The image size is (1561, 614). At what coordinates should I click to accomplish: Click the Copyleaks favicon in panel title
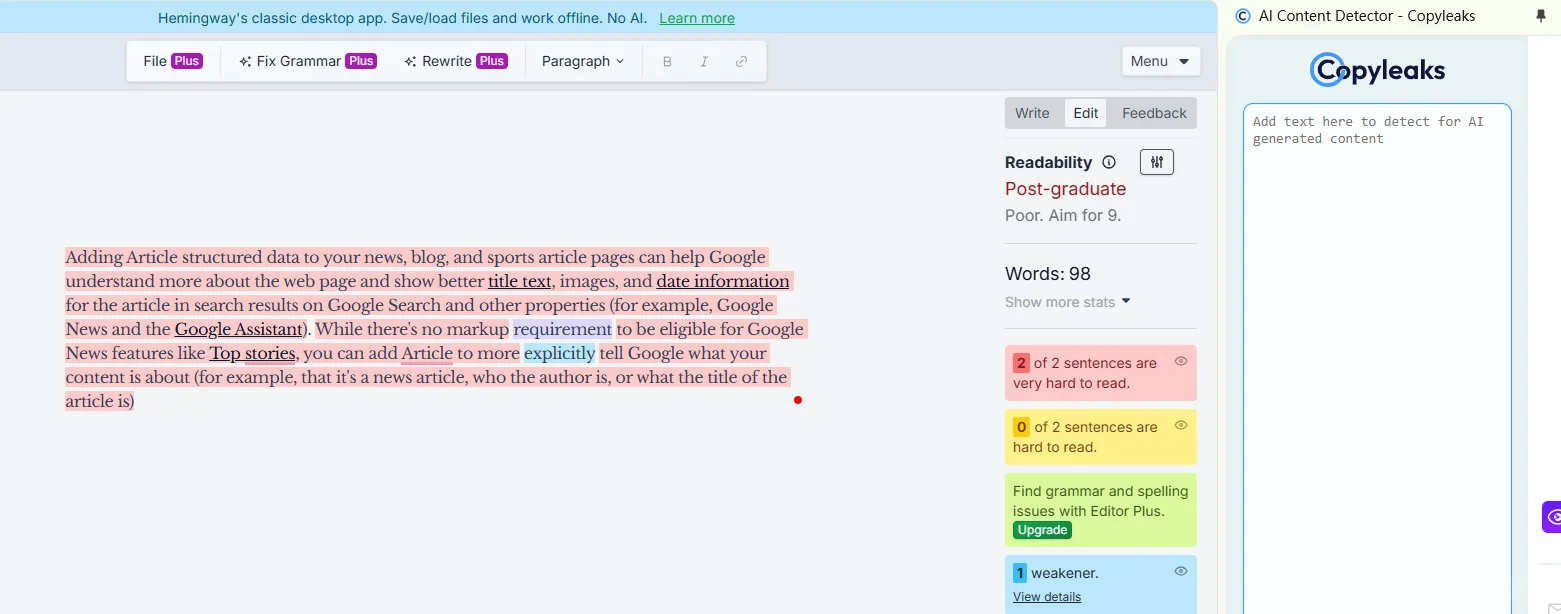coord(1243,16)
